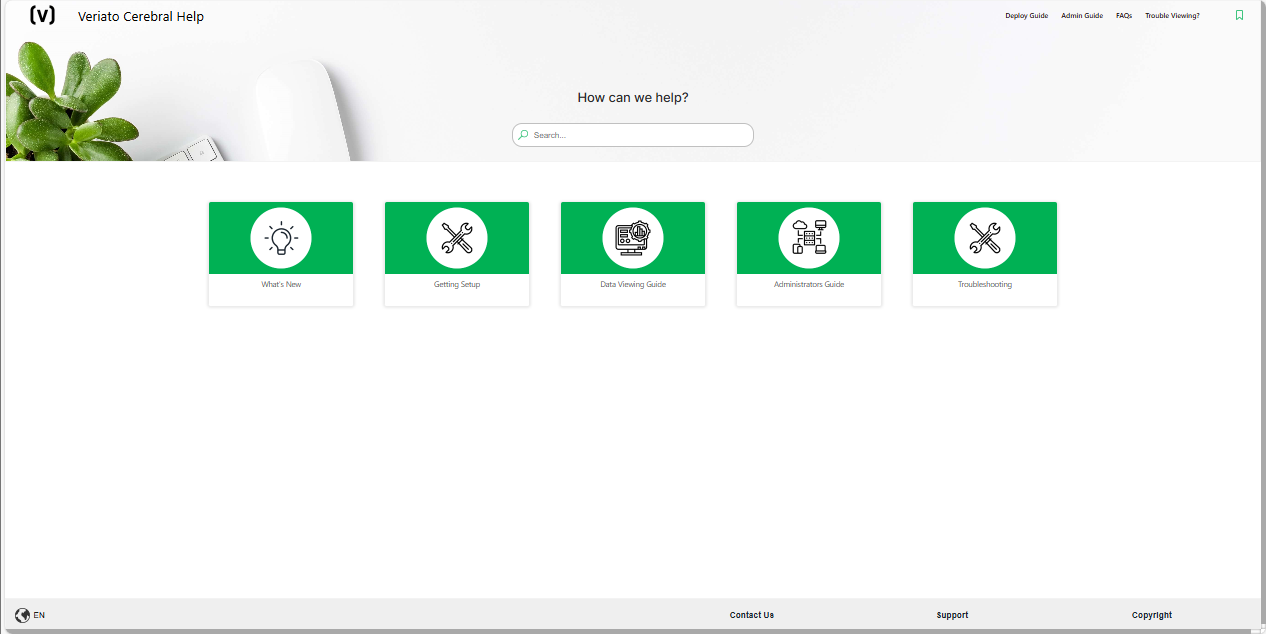The image size is (1266, 634).
Task: Open the Deploy Guide menu link
Action: 1027,16
